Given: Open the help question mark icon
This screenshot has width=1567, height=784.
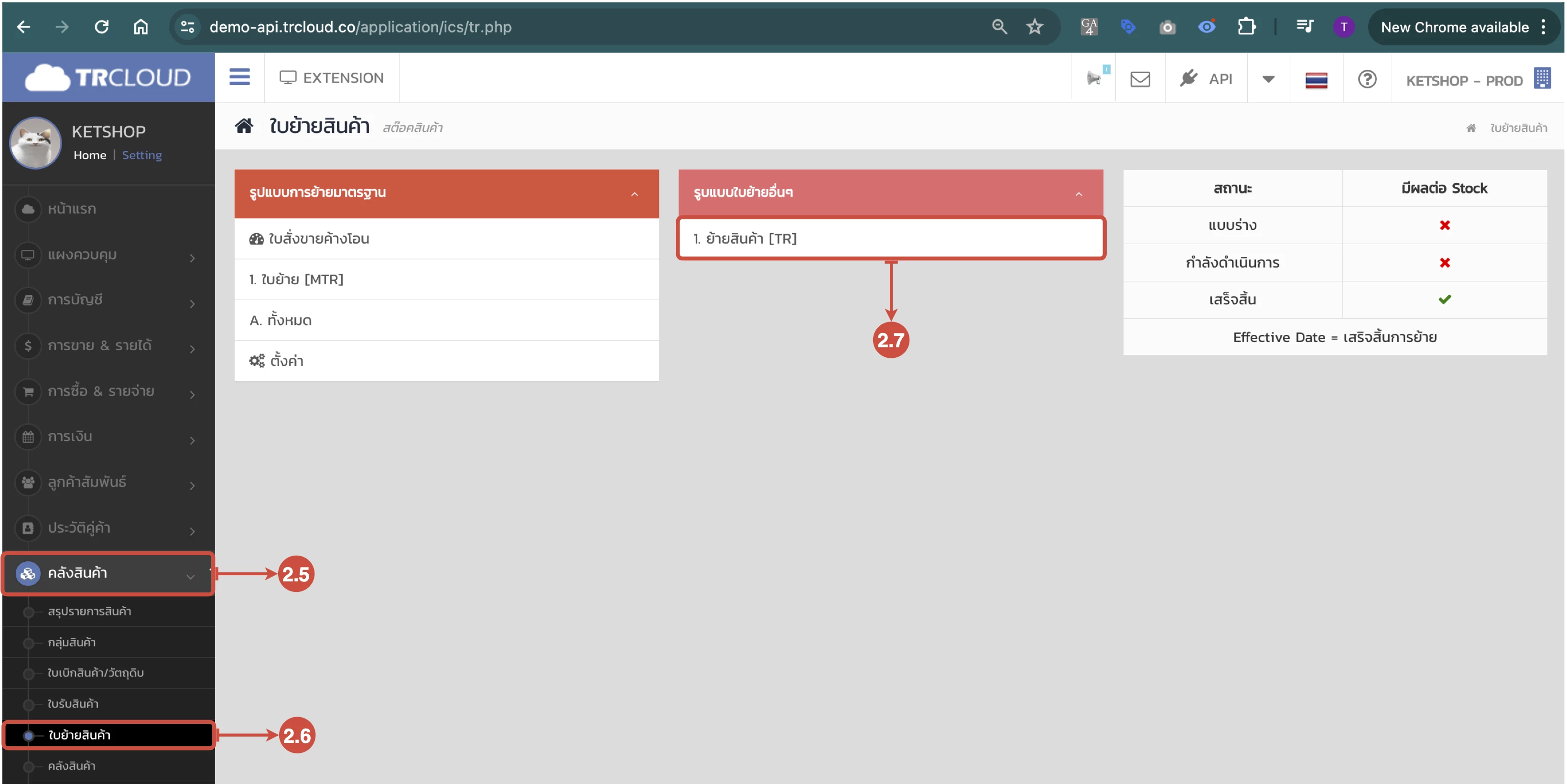Looking at the screenshot, I should 1366,79.
